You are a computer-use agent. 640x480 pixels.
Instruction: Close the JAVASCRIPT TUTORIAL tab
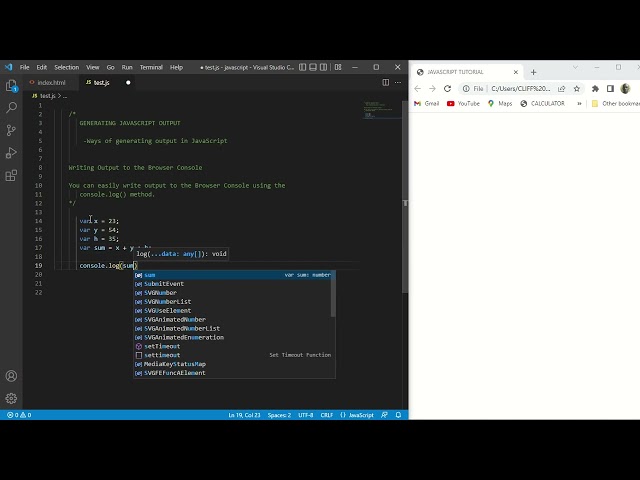[x=516, y=72]
